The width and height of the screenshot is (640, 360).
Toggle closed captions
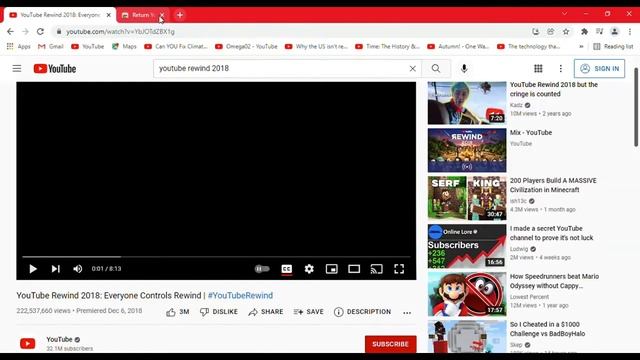(287, 269)
